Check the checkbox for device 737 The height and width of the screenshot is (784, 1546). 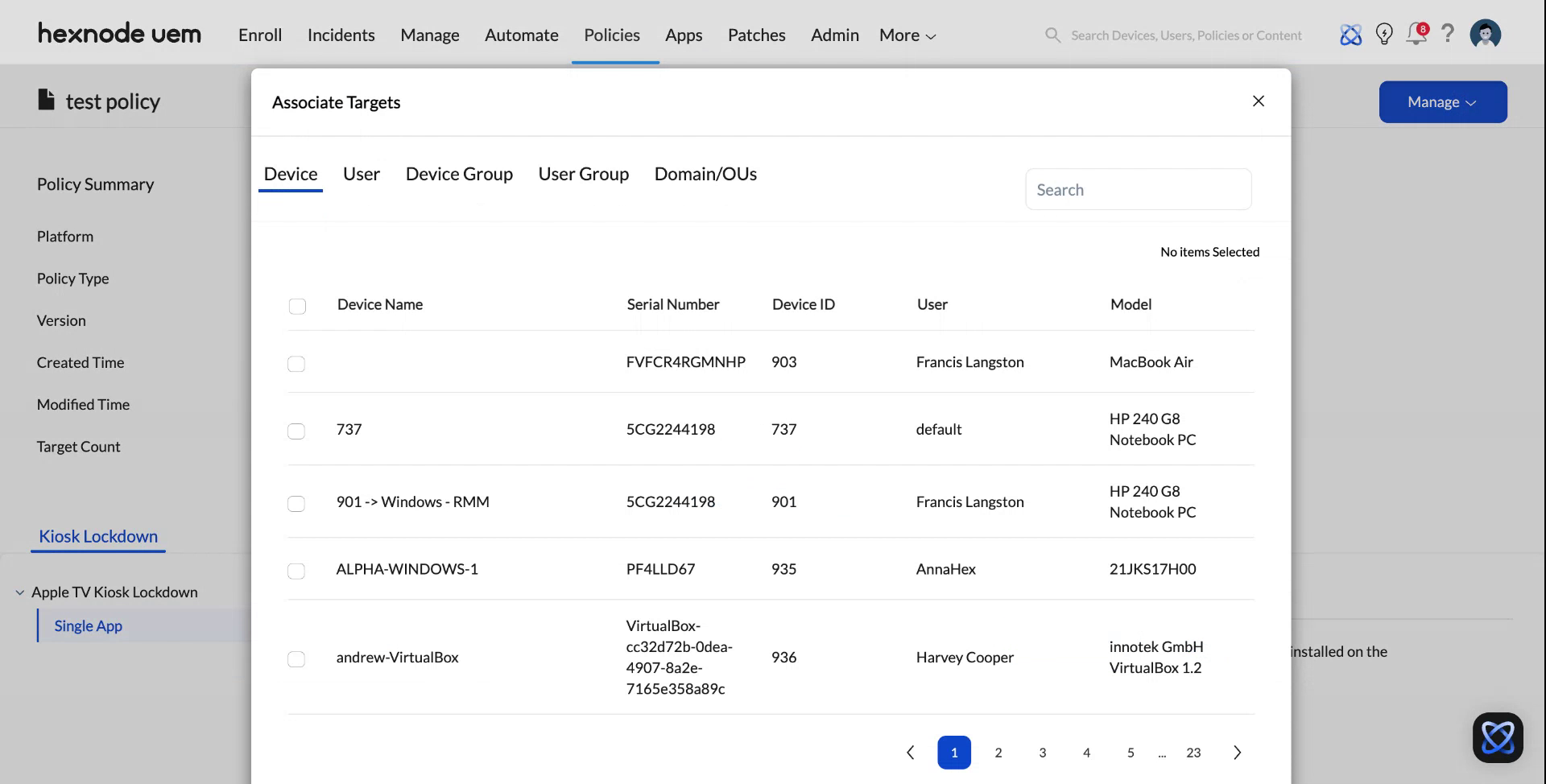click(x=296, y=431)
